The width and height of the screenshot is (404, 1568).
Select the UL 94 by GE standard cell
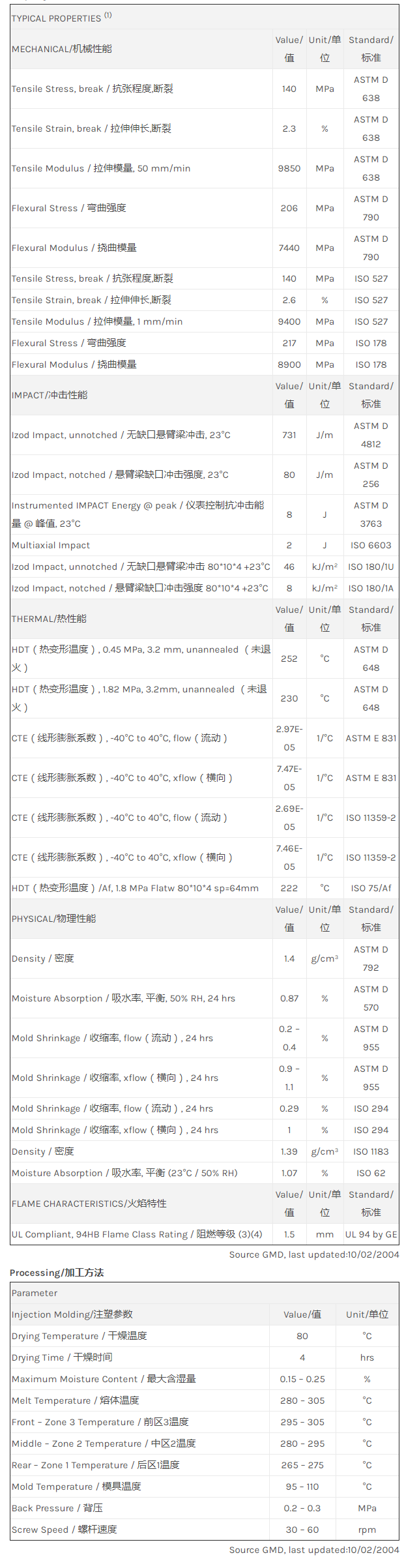tap(371, 1234)
